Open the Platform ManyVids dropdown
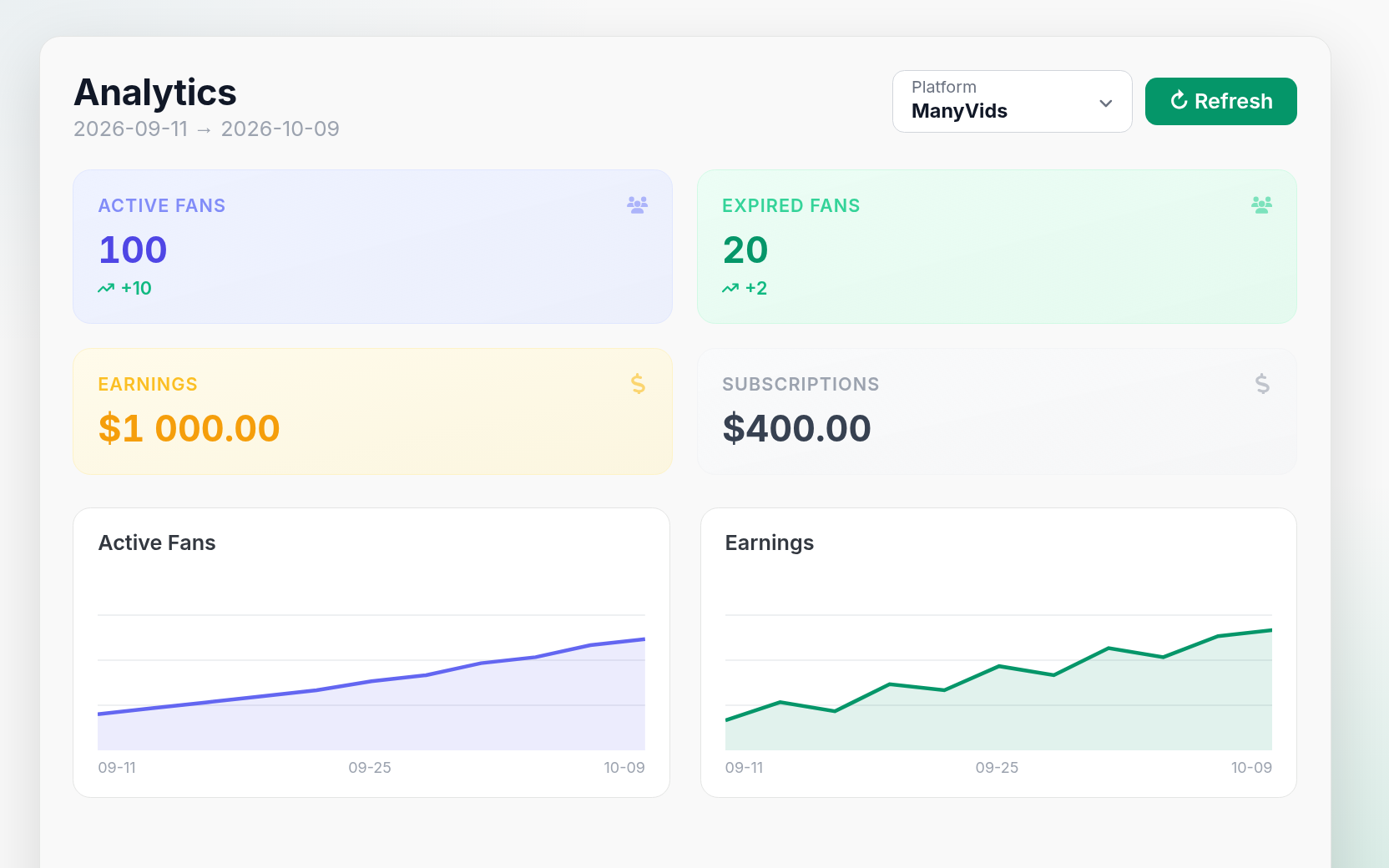The height and width of the screenshot is (868, 1389). [x=1012, y=101]
